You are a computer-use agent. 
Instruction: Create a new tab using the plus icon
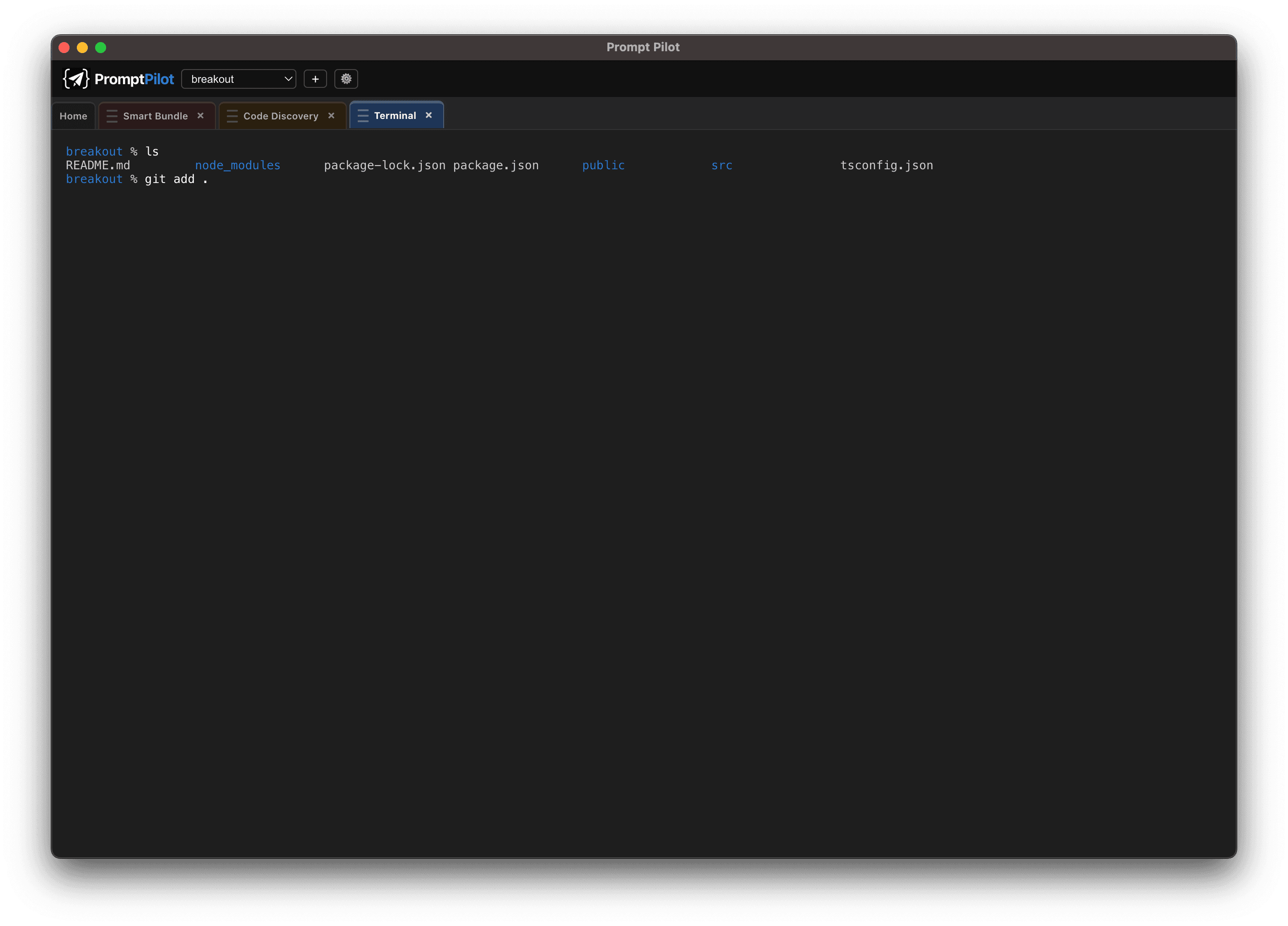point(315,78)
